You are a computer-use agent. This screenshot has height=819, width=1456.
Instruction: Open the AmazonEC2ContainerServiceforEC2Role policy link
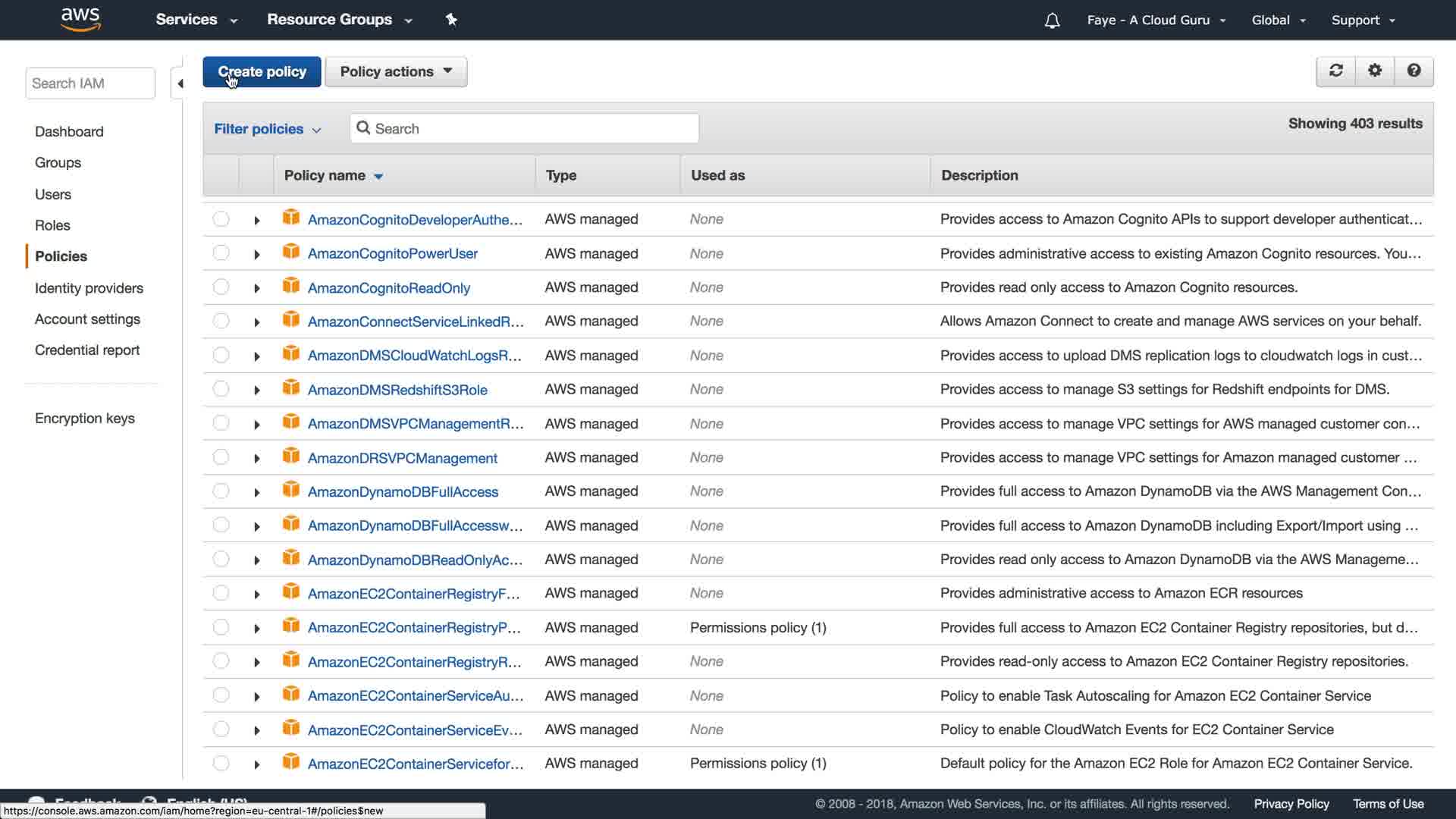pos(415,764)
